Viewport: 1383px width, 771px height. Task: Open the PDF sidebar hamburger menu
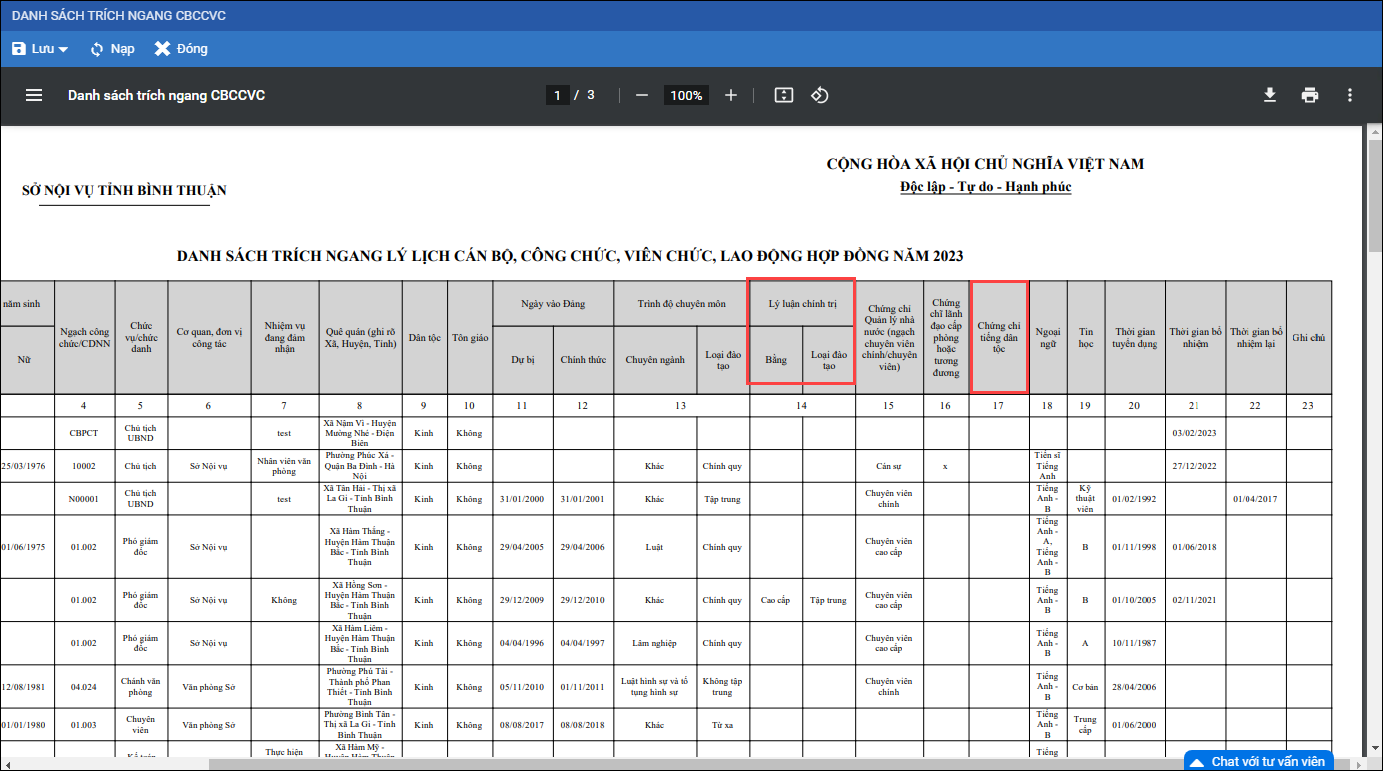click(x=34, y=95)
